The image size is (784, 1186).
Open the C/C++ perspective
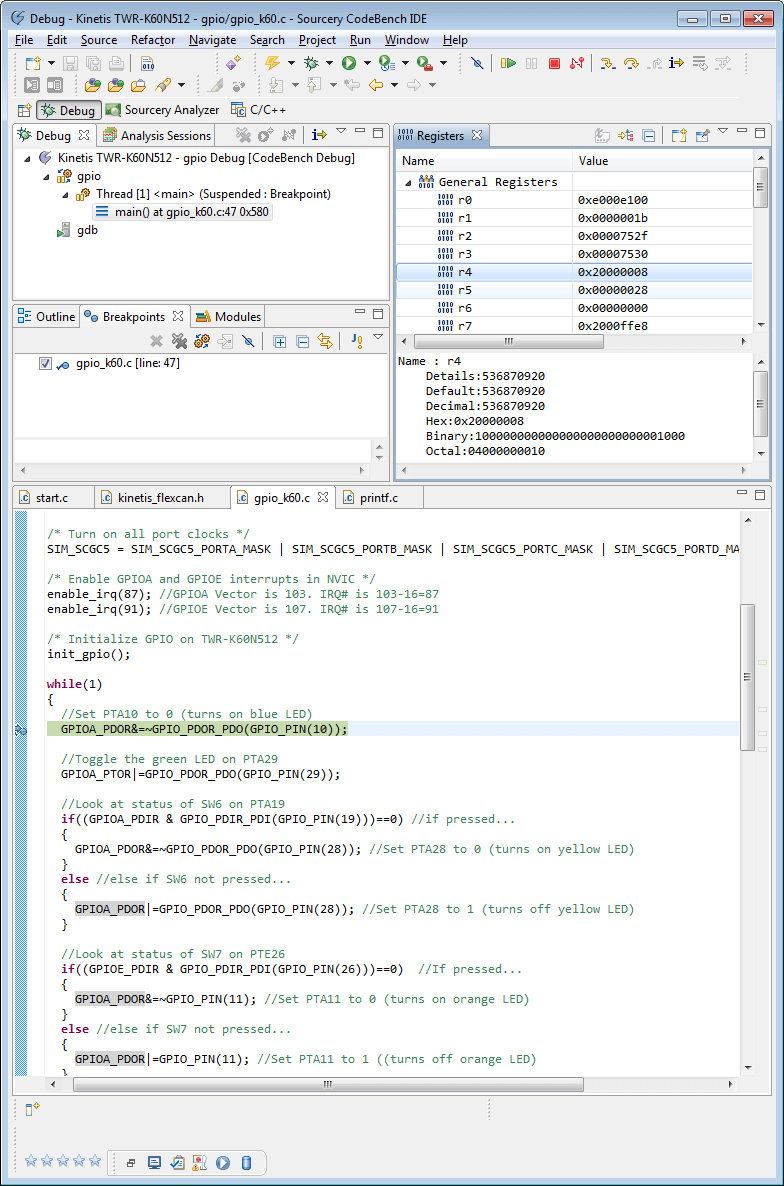(259, 110)
